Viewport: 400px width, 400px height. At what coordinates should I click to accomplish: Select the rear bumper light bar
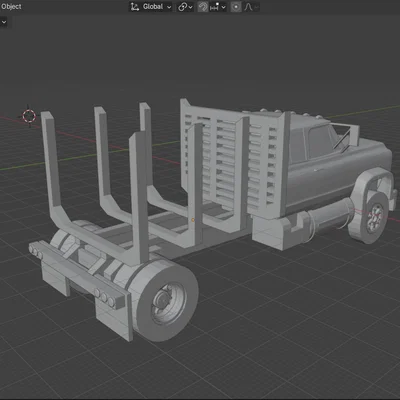[x=77, y=275]
